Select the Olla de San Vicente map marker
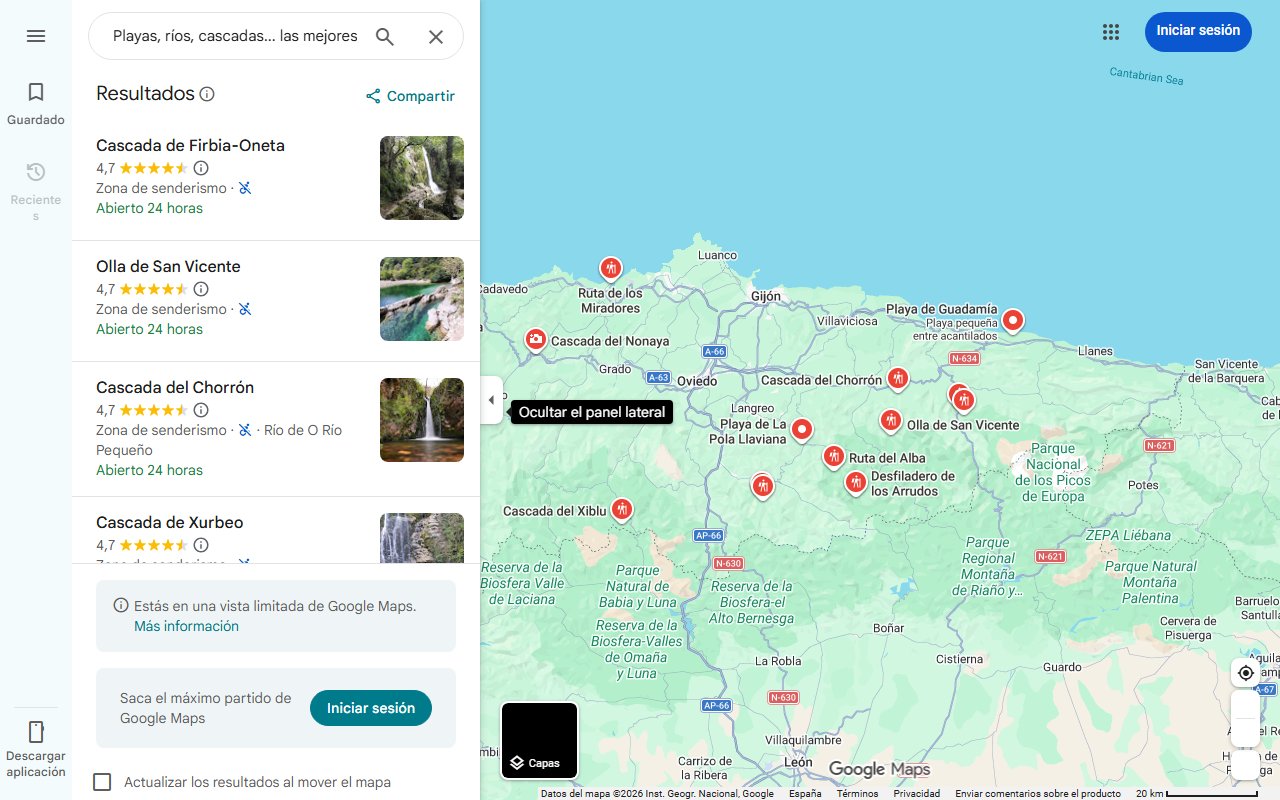 tap(890, 420)
